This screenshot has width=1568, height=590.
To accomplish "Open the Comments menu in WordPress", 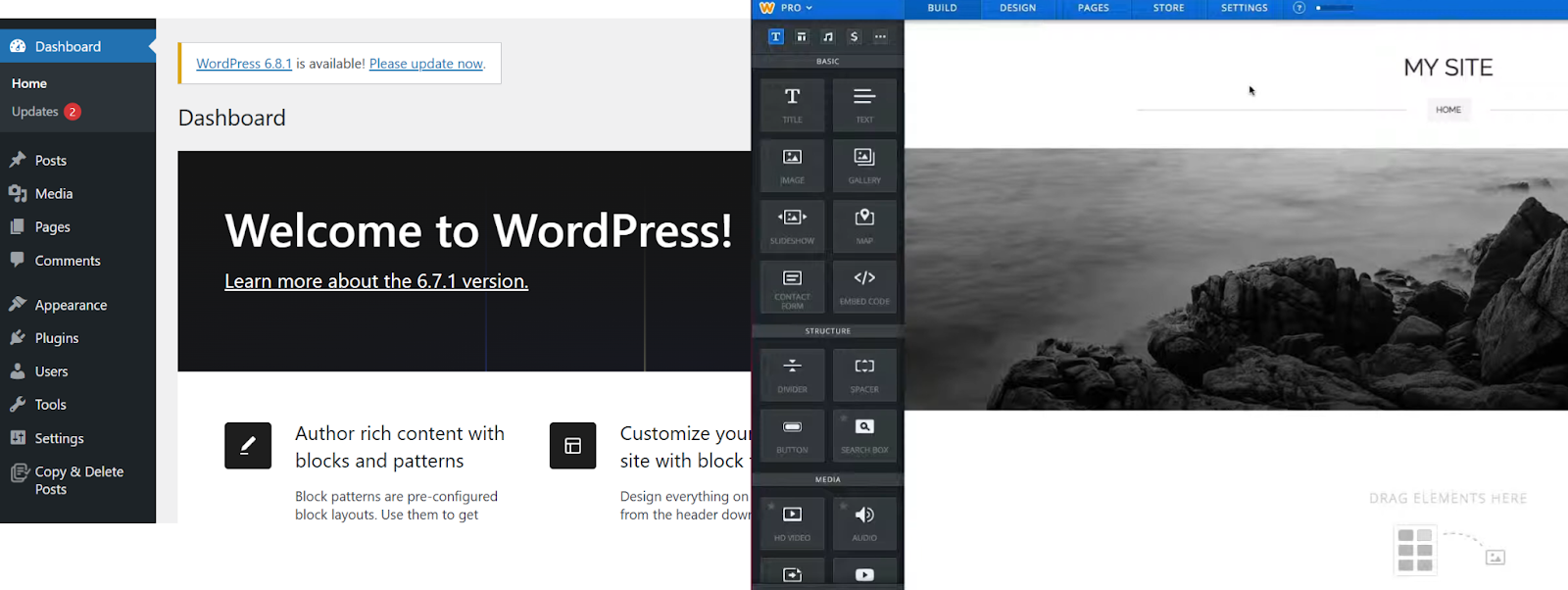I will 77,260.
